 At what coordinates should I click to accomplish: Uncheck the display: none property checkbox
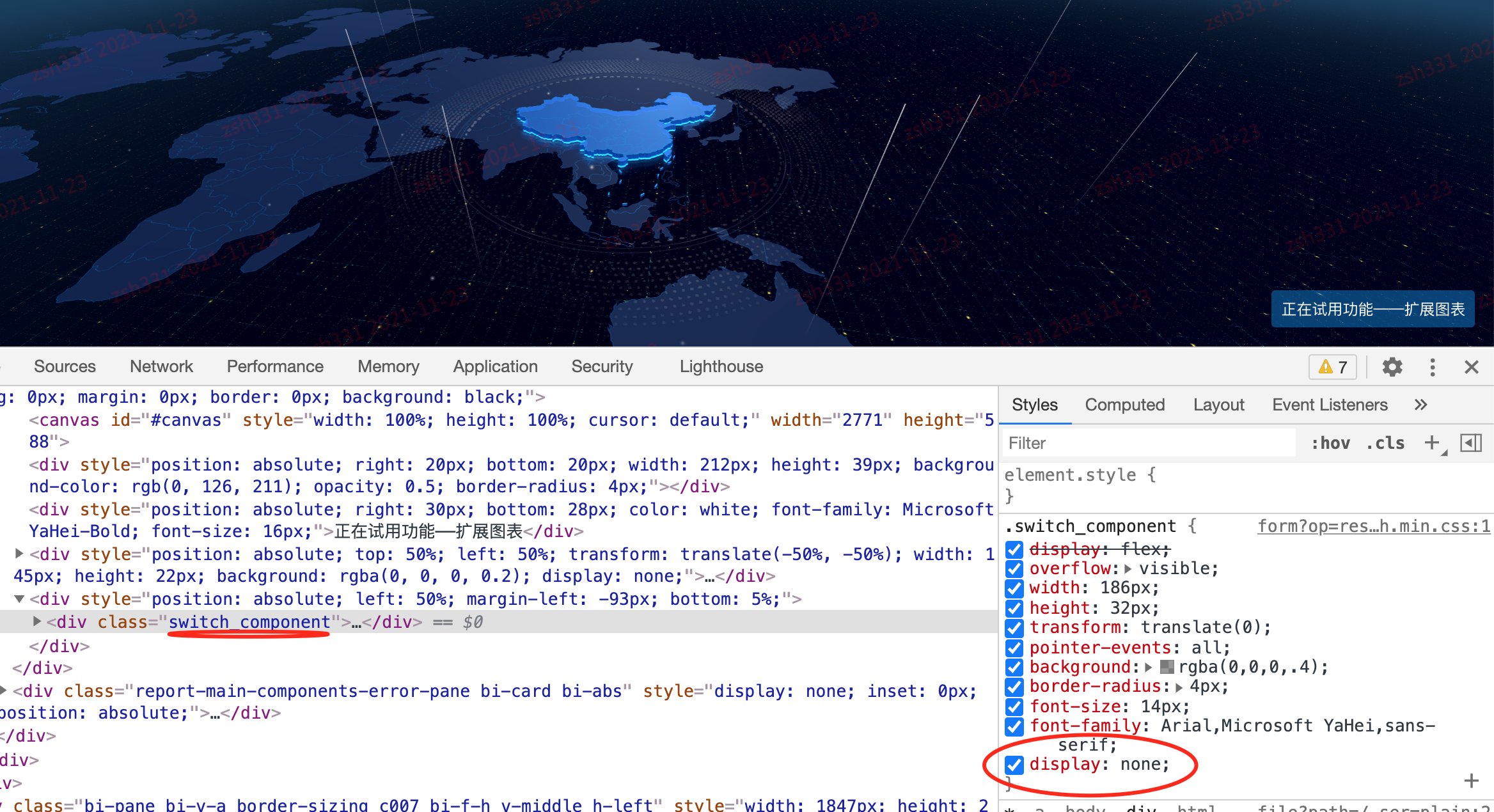point(1014,765)
